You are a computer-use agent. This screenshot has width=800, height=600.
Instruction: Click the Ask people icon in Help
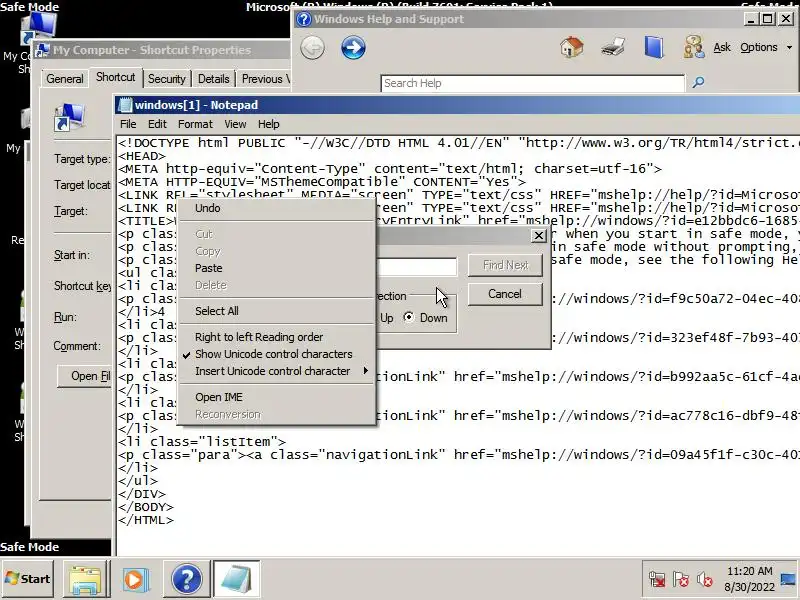click(x=694, y=47)
